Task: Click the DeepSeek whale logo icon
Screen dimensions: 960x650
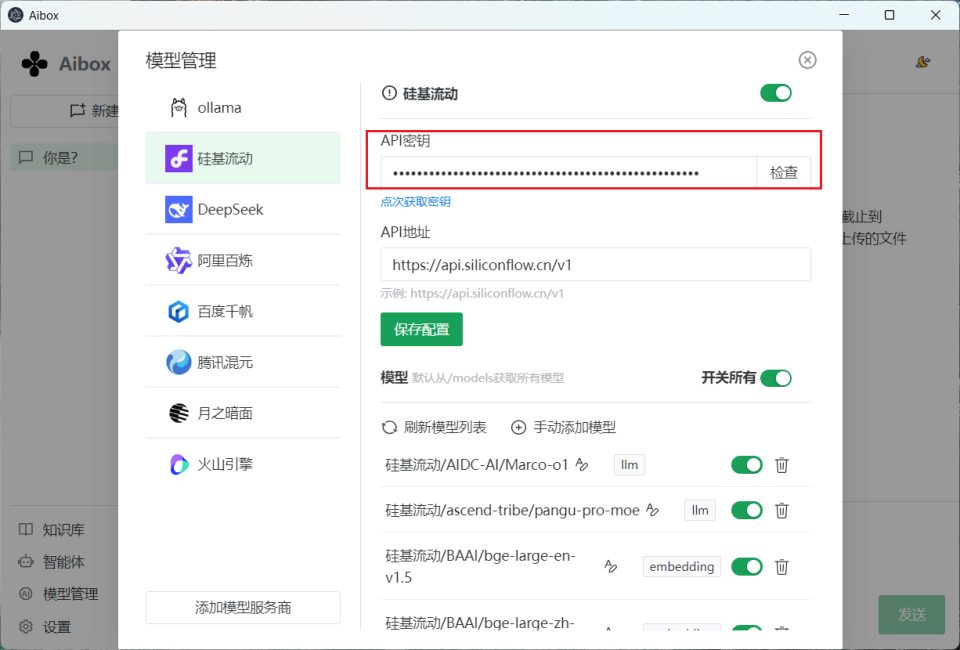Action: (179, 209)
